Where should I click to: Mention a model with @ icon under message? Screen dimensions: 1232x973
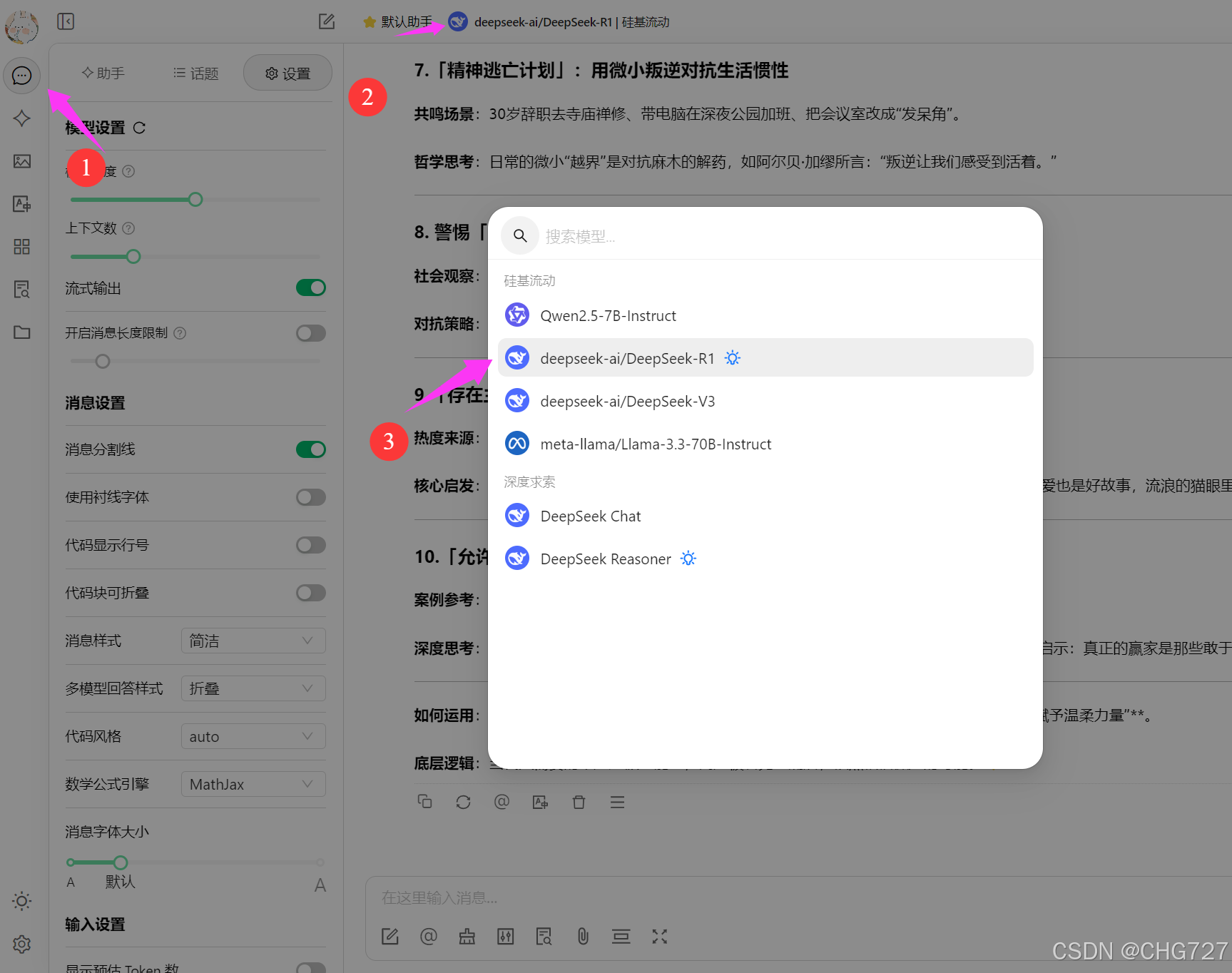(x=502, y=802)
